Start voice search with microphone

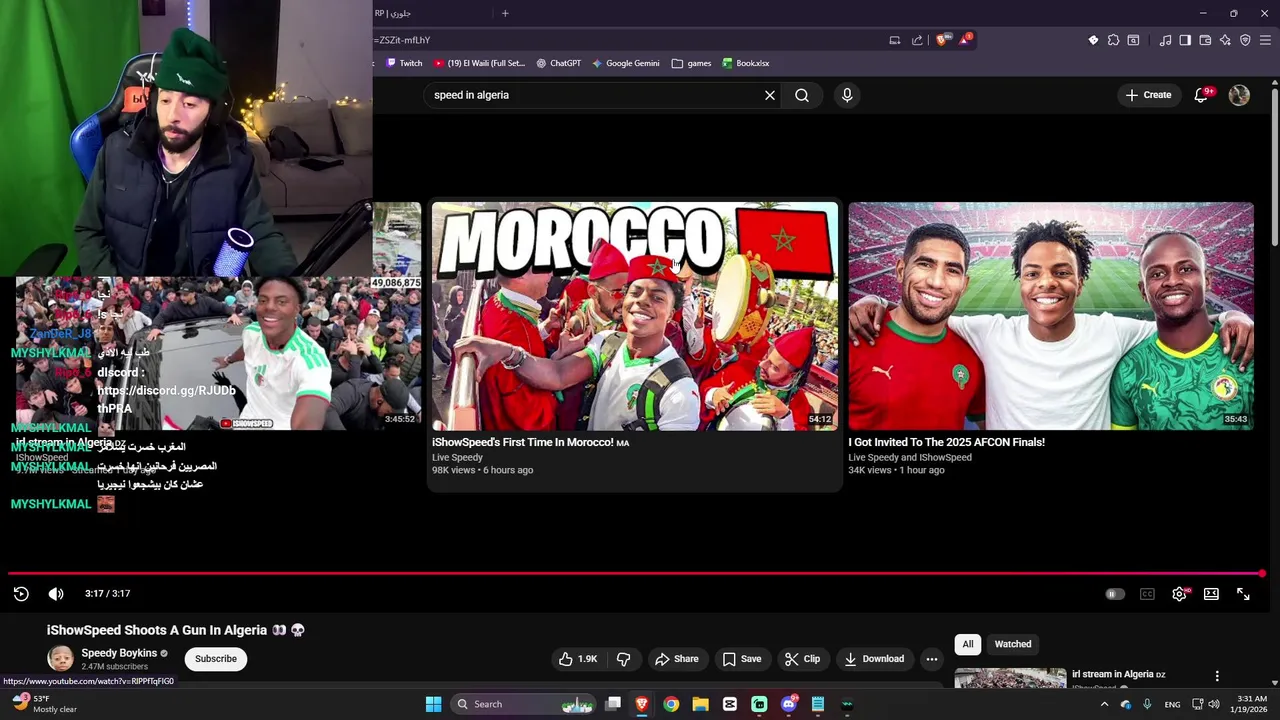tap(847, 95)
